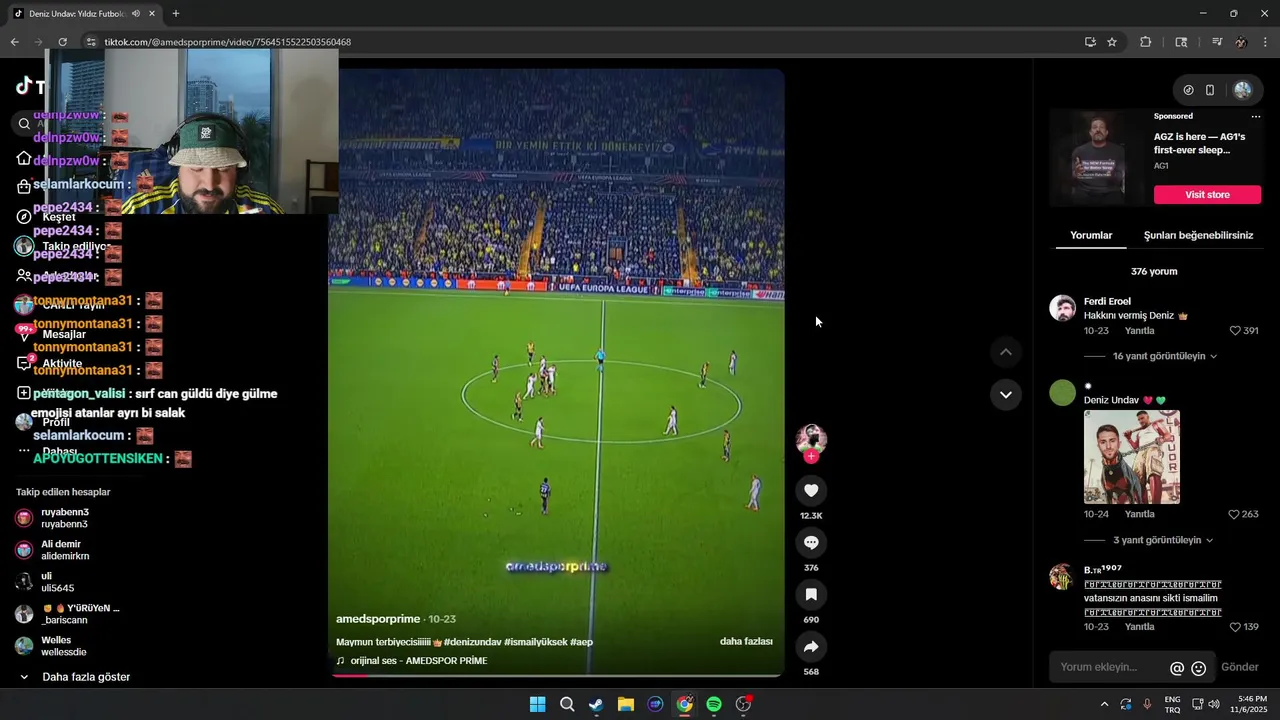Image resolution: width=1280 pixels, height=720 pixels.
Task: Bookmark this page with the star icon
Action: [x=1112, y=42]
